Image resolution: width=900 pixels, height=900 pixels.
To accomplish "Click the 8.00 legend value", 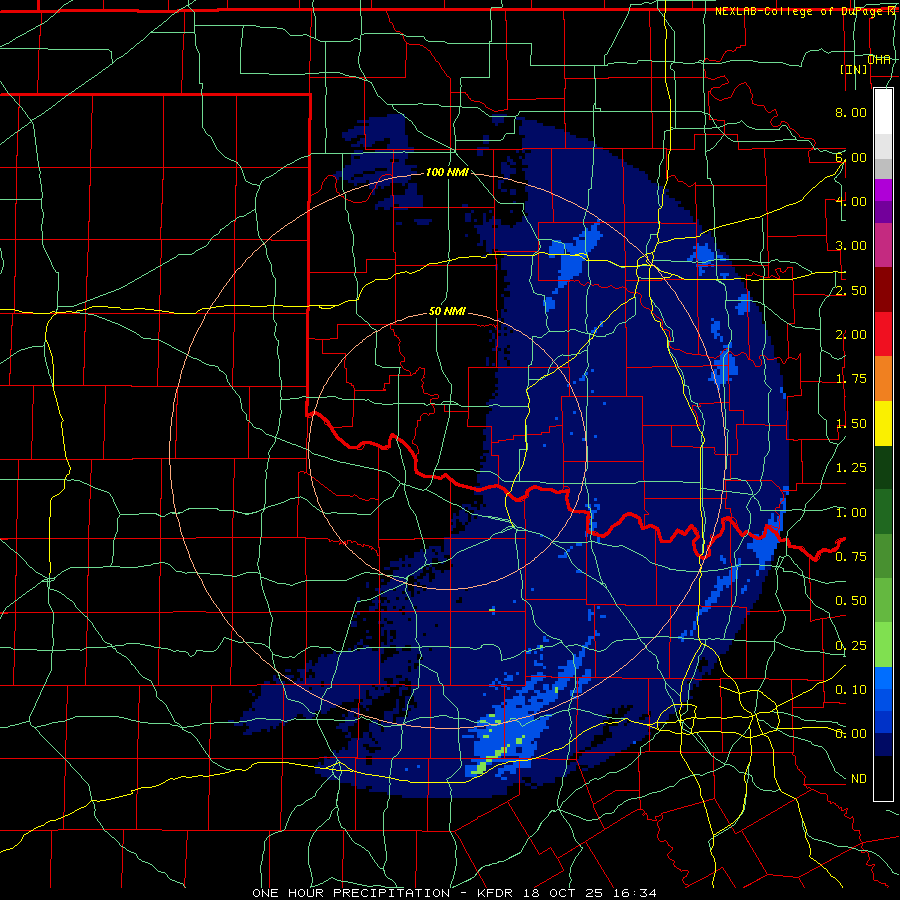I will (851, 112).
